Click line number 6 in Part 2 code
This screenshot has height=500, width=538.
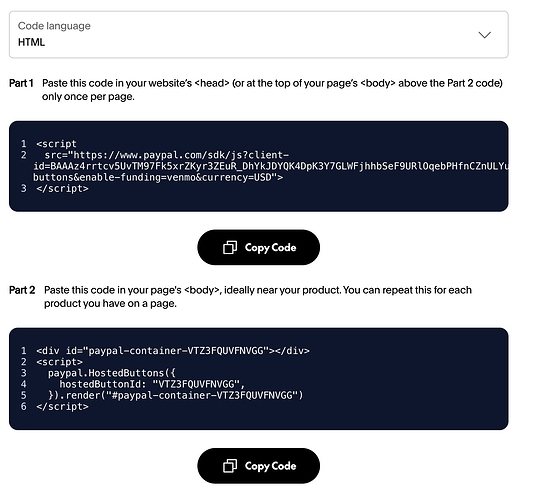pos(23,406)
